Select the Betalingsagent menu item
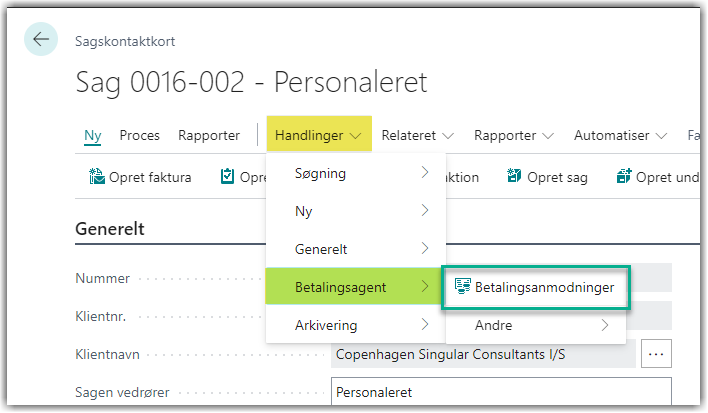The height and width of the screenshot is (413, 708). [354, 286]
